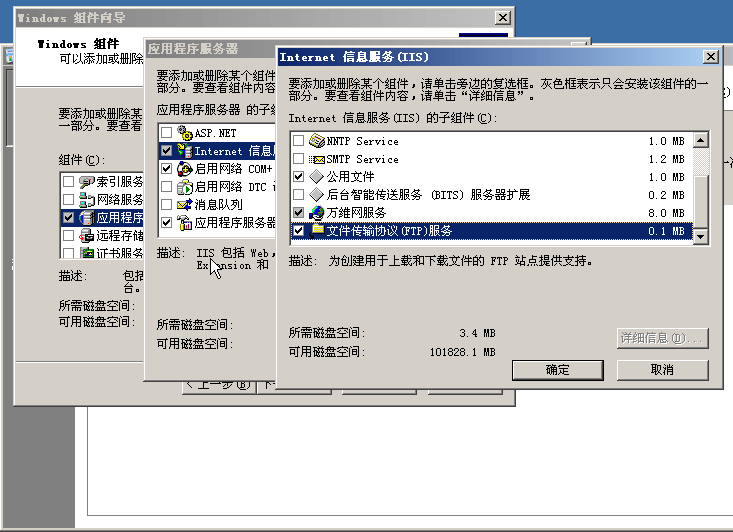
Task: Select the 后台智能传送服务 (BITS) 服务器扩展 text
Action: 428,194
